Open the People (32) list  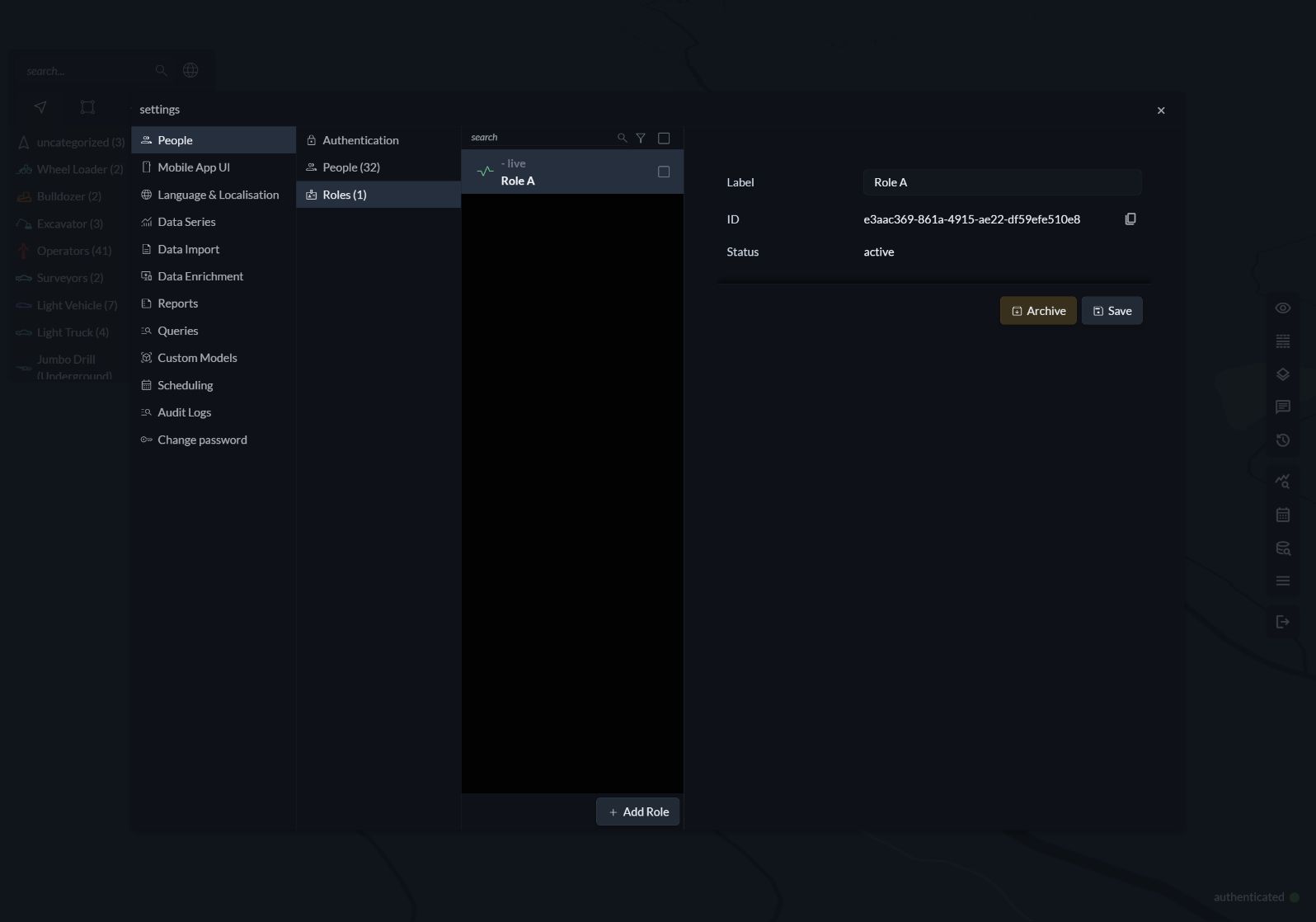[378, 167]
